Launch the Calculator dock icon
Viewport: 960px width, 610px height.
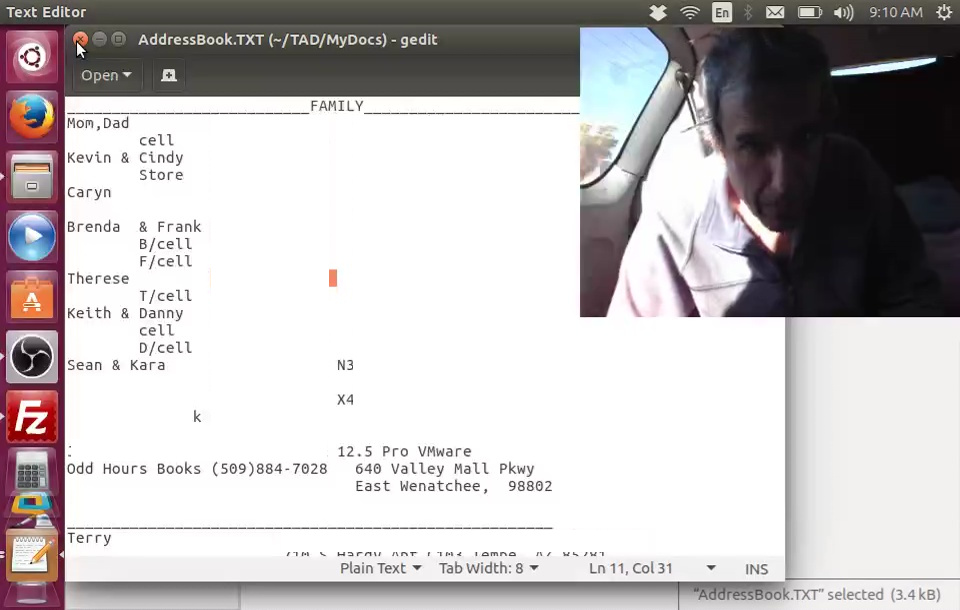pos(32,472)
